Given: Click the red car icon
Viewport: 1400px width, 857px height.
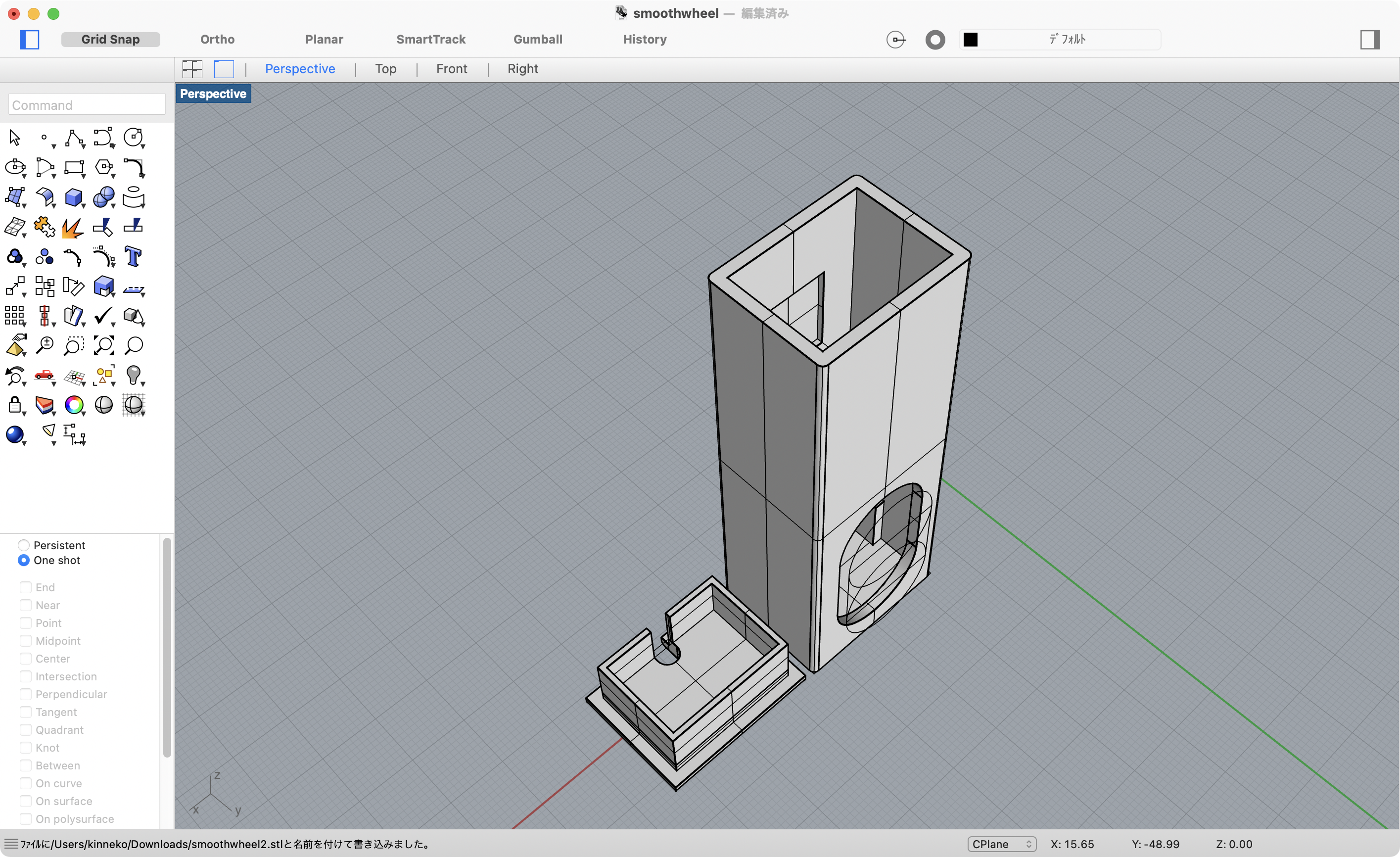Looking at the screenshot, I should [x=45, y=375].
